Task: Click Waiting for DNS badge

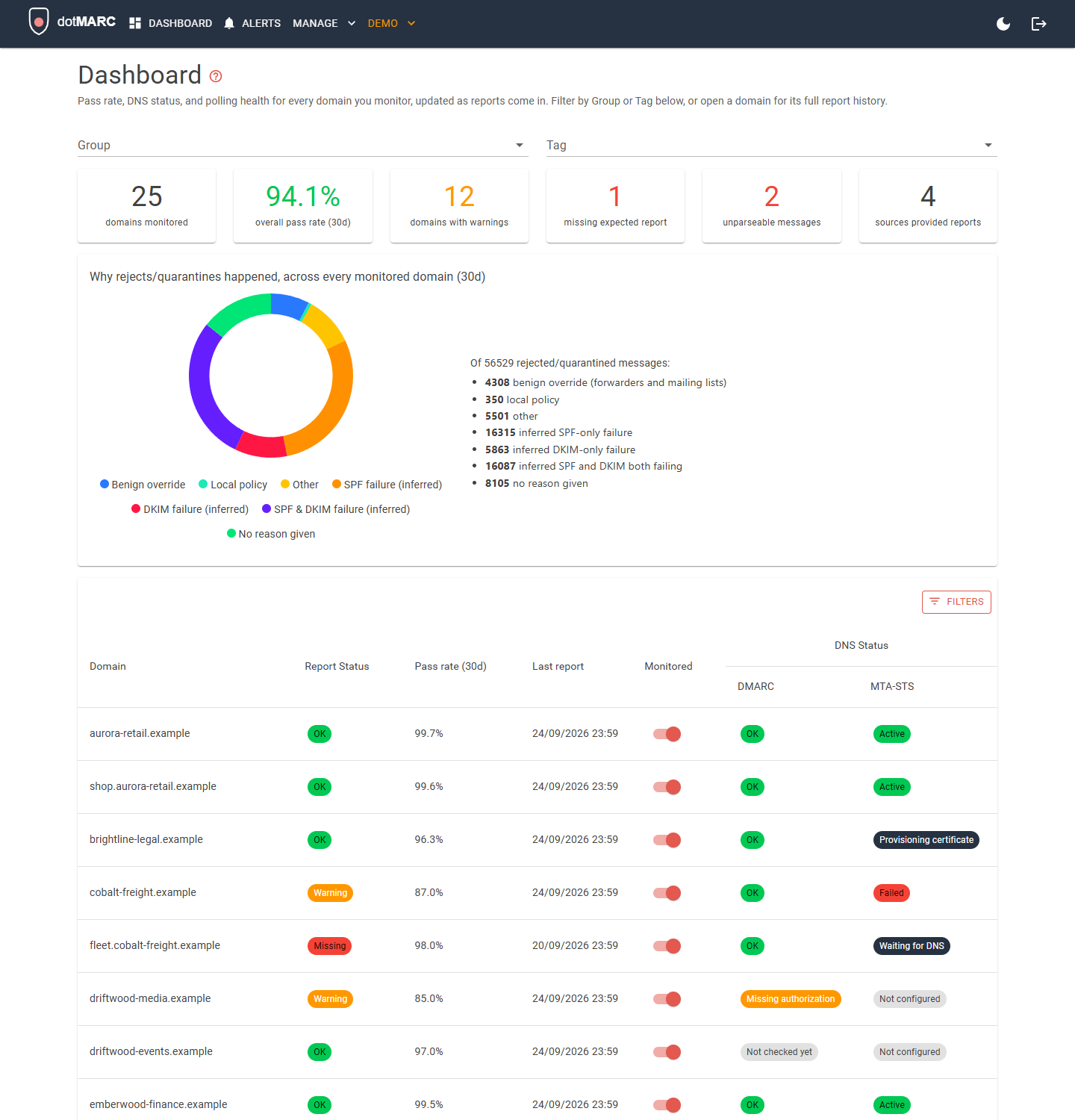Action: pyautogui.click(x=912, y=946)
